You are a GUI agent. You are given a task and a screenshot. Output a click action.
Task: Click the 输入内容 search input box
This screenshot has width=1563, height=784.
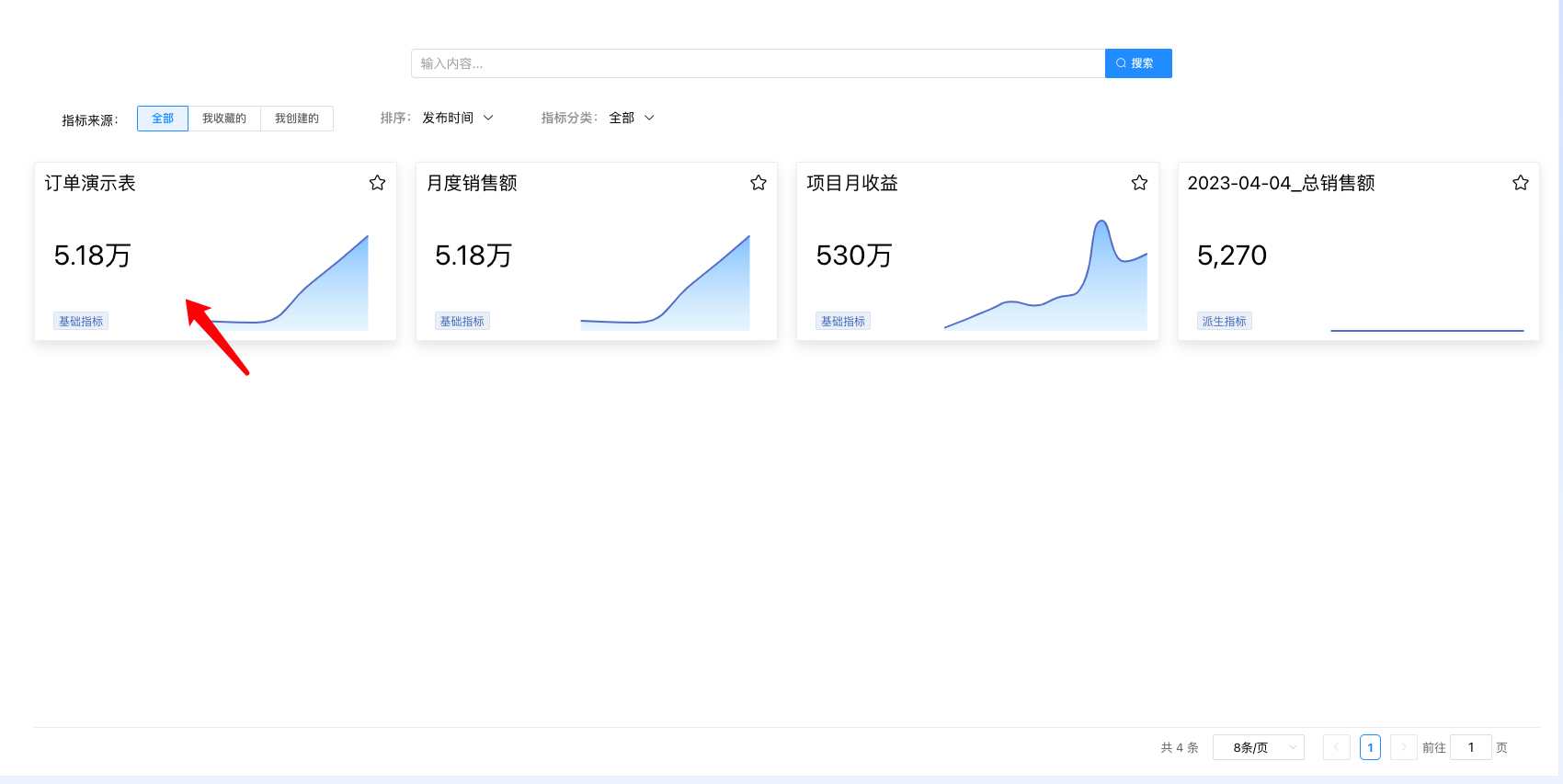coord(757,63)
